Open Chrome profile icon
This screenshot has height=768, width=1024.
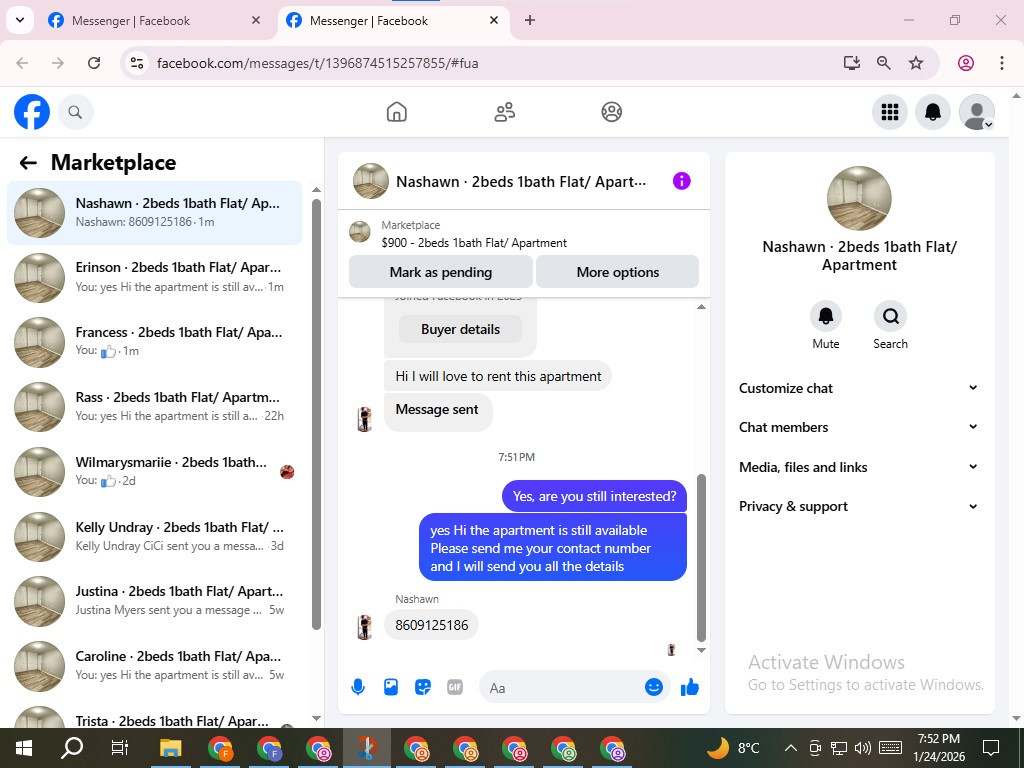[x=966, y=63]
